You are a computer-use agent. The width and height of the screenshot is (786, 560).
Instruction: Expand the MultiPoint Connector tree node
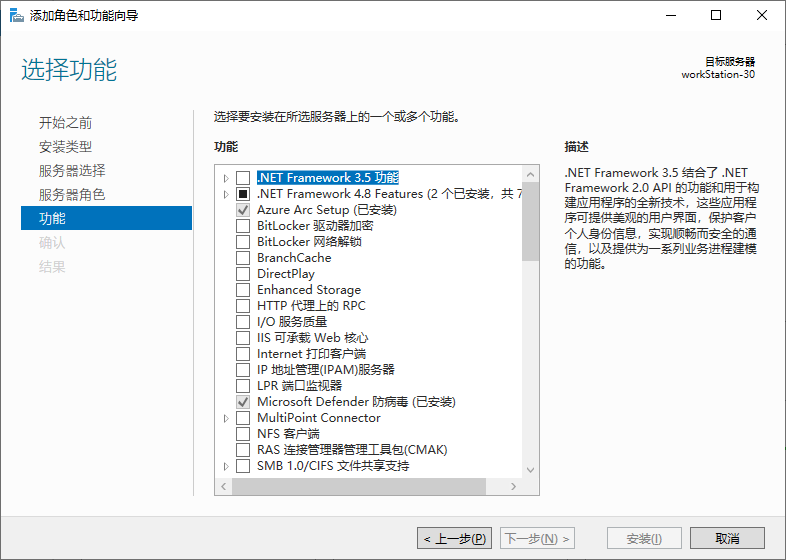click(226, 418)
